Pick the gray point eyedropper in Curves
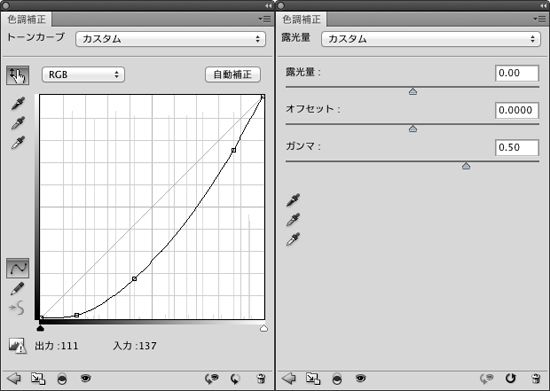This screenshot has width=550, height=391. [18, 123]
